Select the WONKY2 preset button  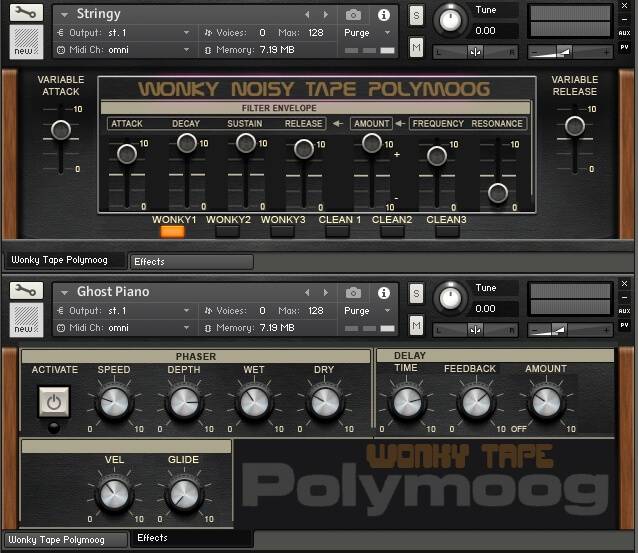pos(228,231)
